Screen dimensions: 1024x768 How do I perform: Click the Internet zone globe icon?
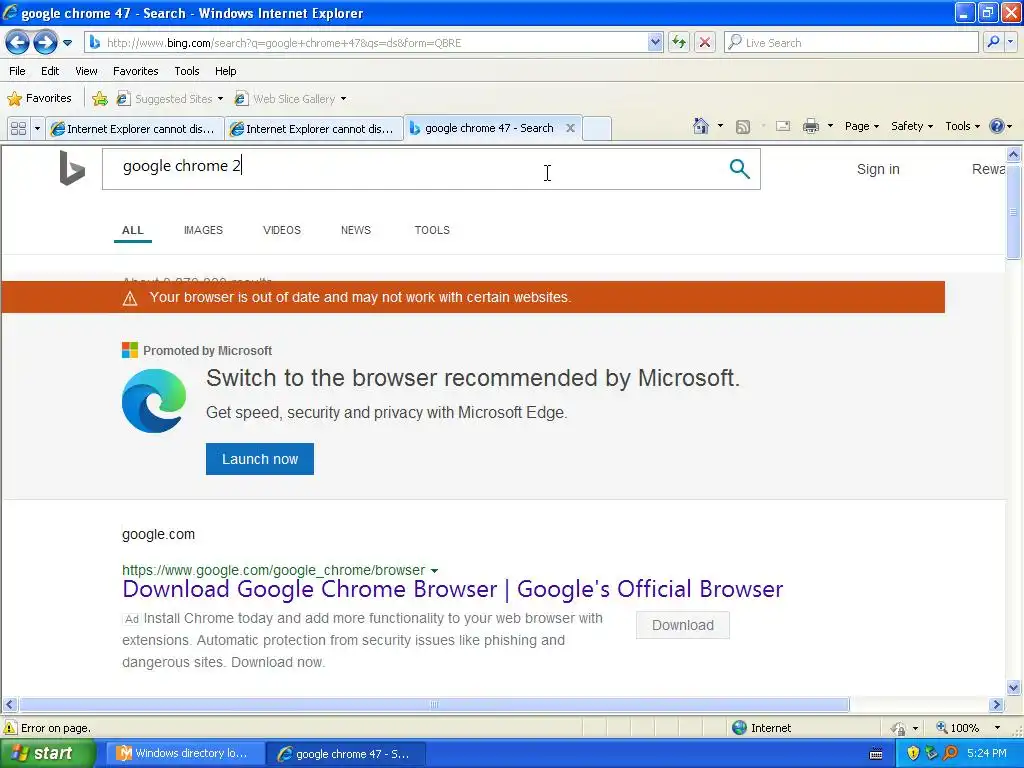[x=739, y=728]
